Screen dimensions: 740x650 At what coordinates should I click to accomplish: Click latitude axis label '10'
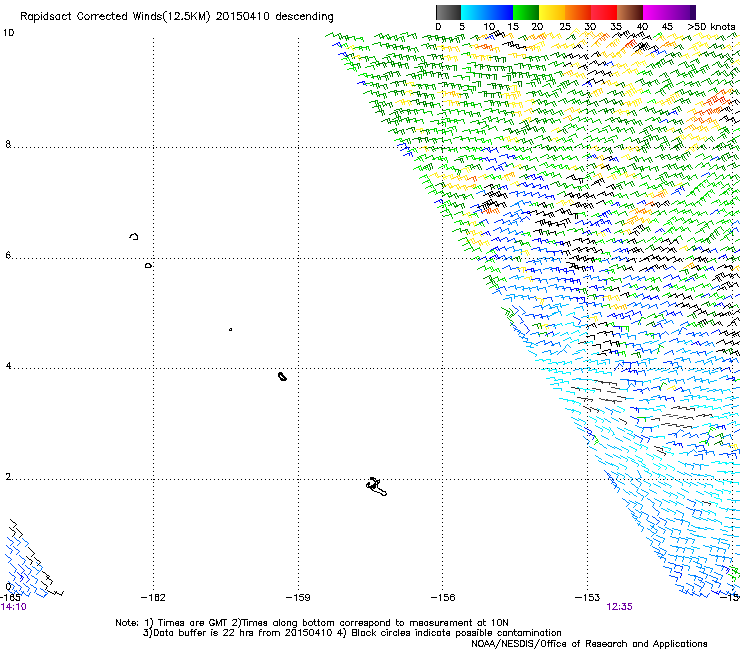[x=8, y=33]
